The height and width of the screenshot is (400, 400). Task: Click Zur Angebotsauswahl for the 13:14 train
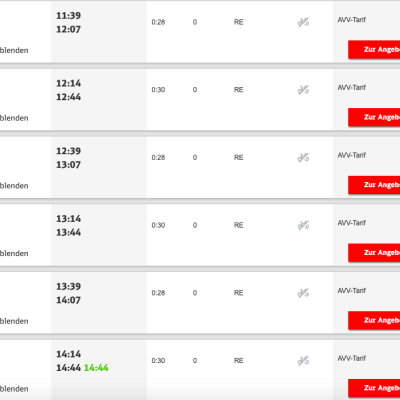tap(374, 253)
